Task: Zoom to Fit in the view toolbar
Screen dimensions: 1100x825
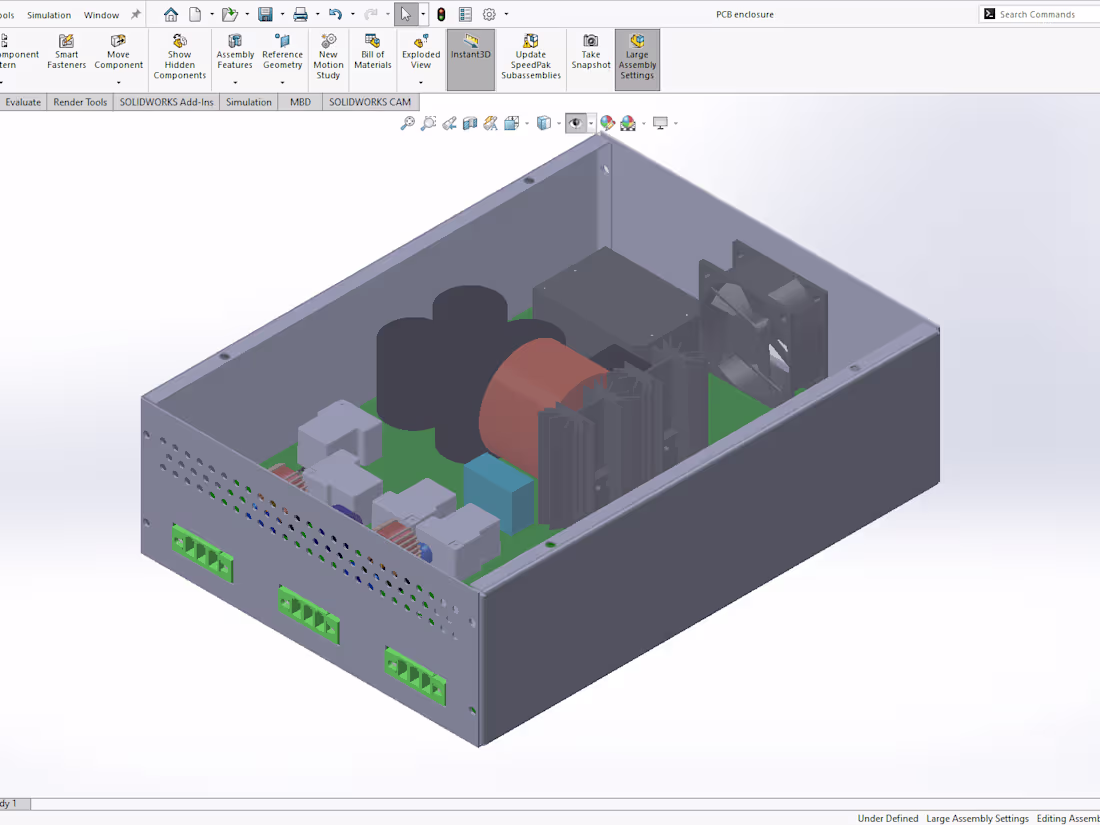Action: [x=408, y=123]
